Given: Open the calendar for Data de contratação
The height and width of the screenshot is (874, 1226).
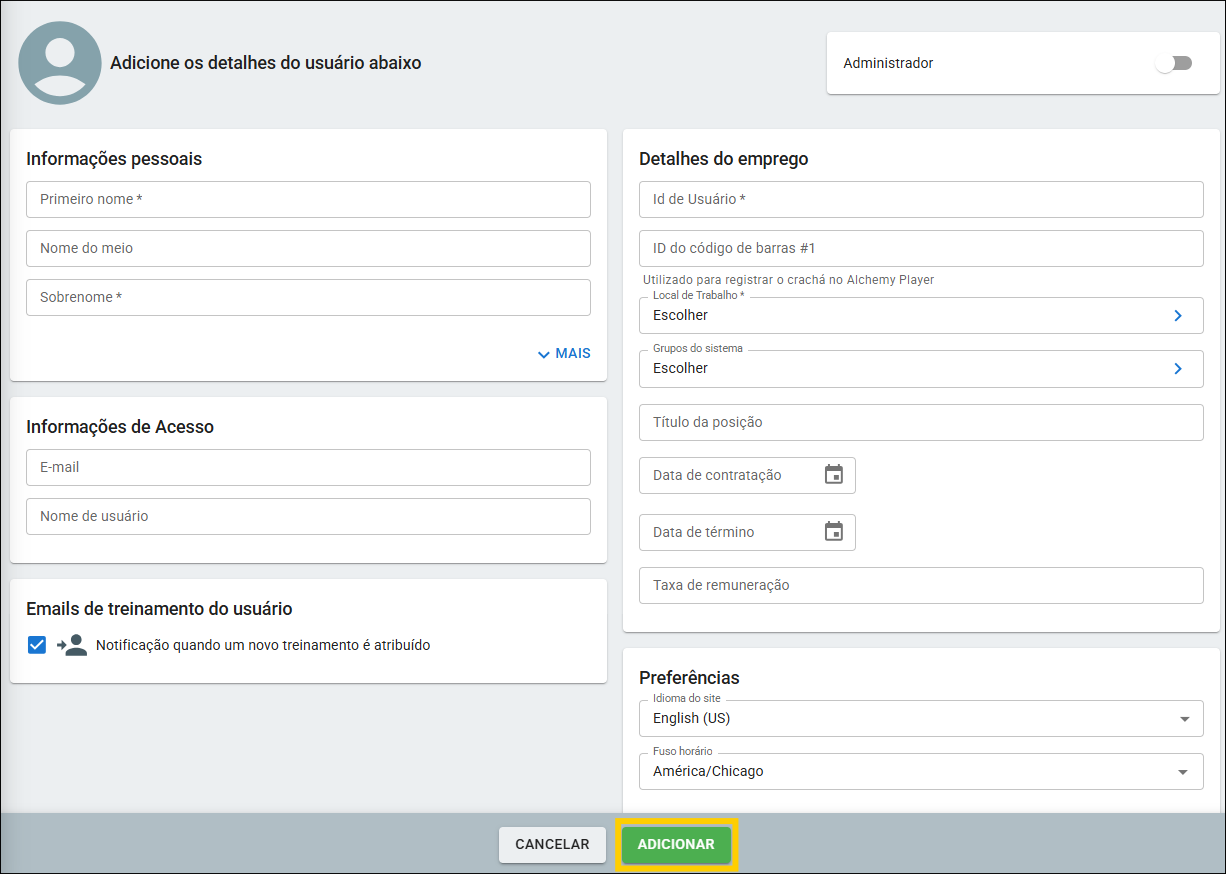Looking at the screenshot, I should pos(834,475).
